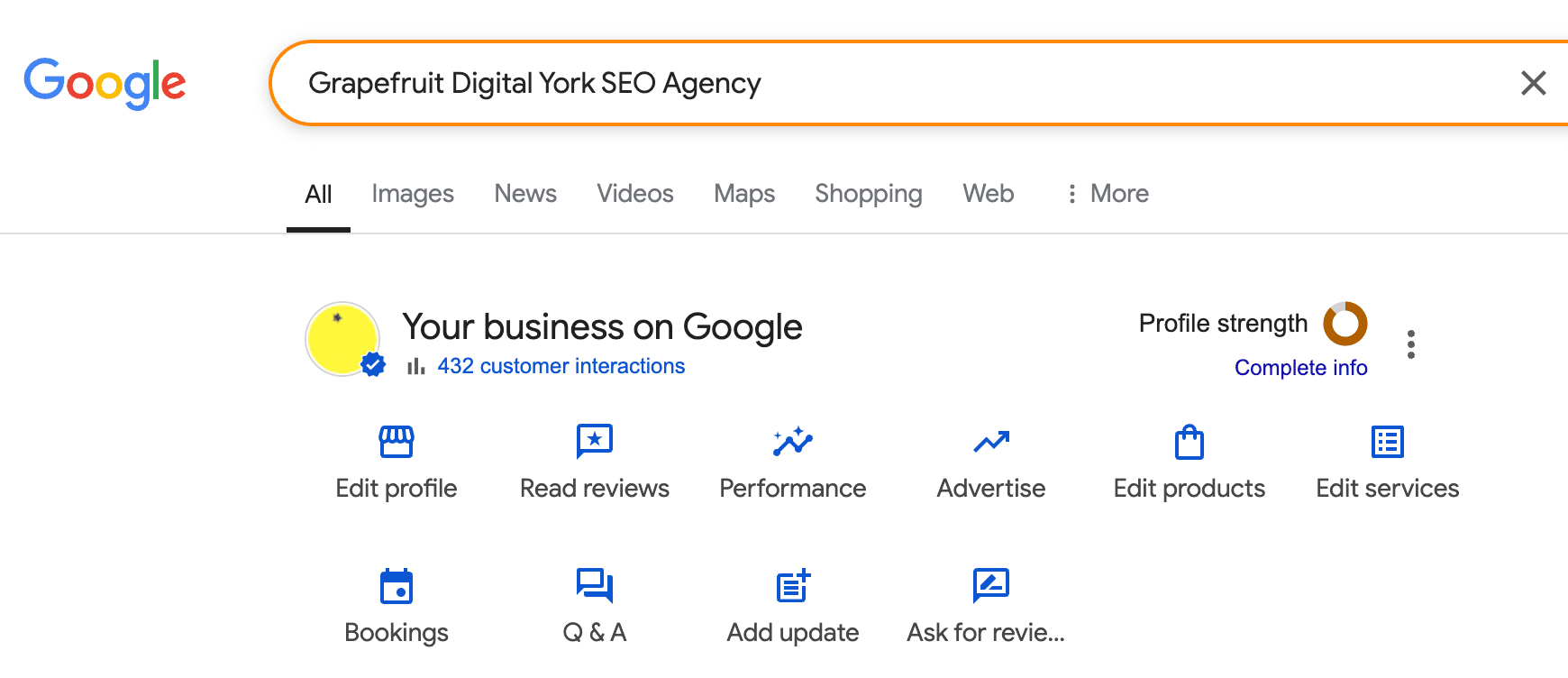Click the Add update icon
The width and height of the screenshot is (1568, 678).
pyautogui.click(x=792, y=605)
